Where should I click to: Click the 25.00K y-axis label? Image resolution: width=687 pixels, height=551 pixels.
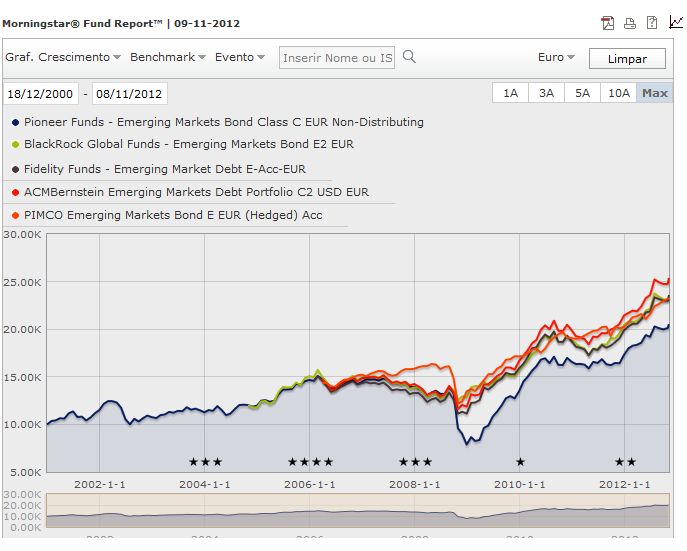(22, 283)
